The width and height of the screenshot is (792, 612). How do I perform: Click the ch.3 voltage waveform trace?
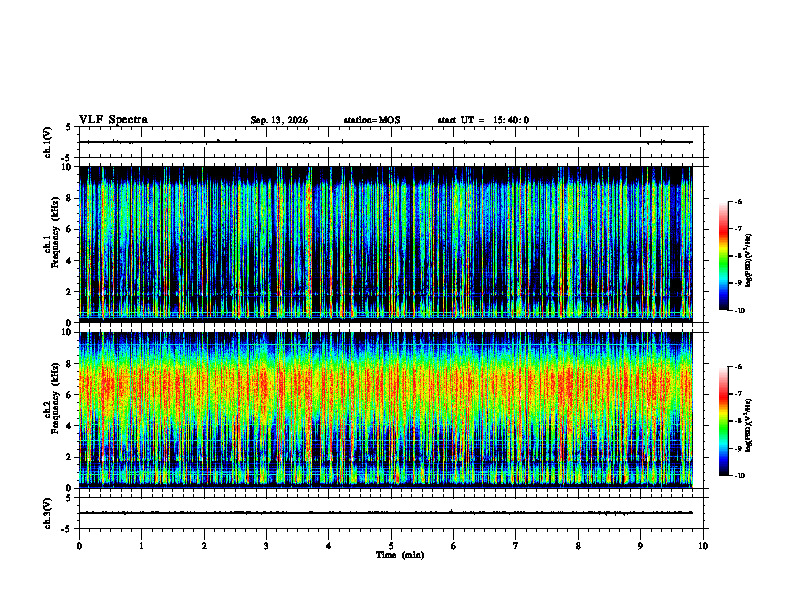click(386, 513)
